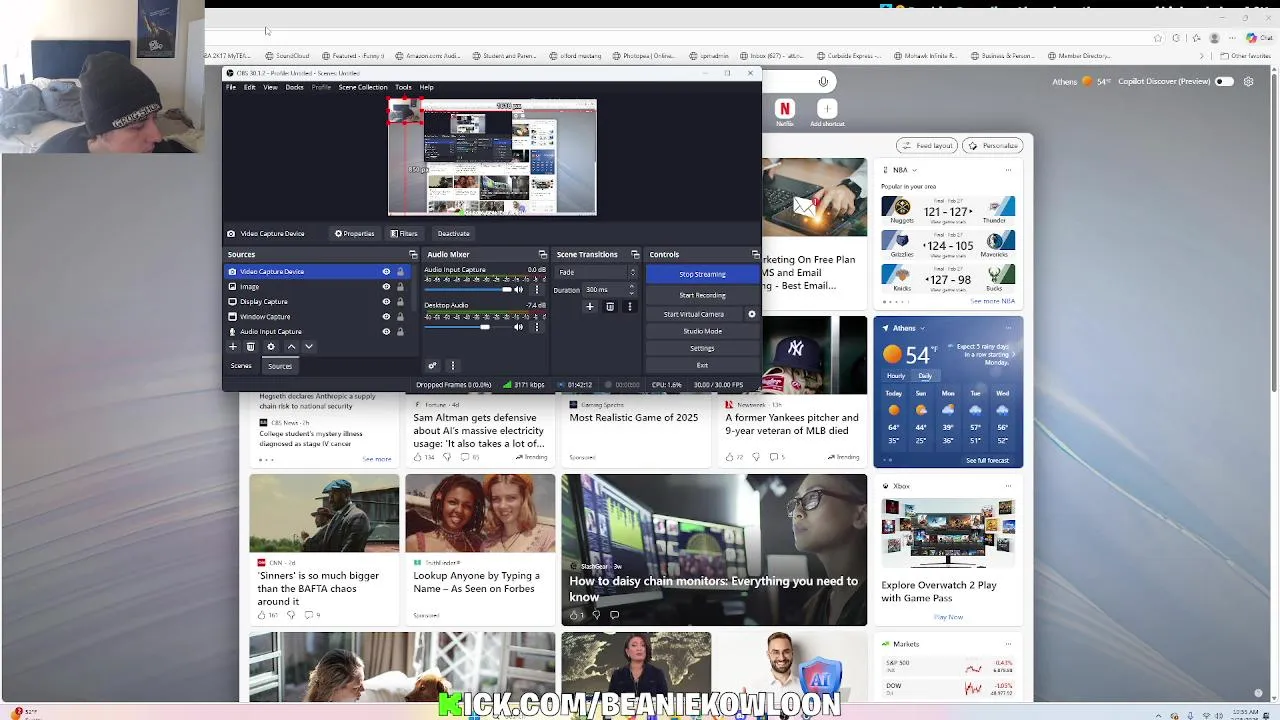Adjust the Desktop Audio volume slider
Viewport: 1280px width, 720px height.
pyautogui.click(x=469, y=327)
